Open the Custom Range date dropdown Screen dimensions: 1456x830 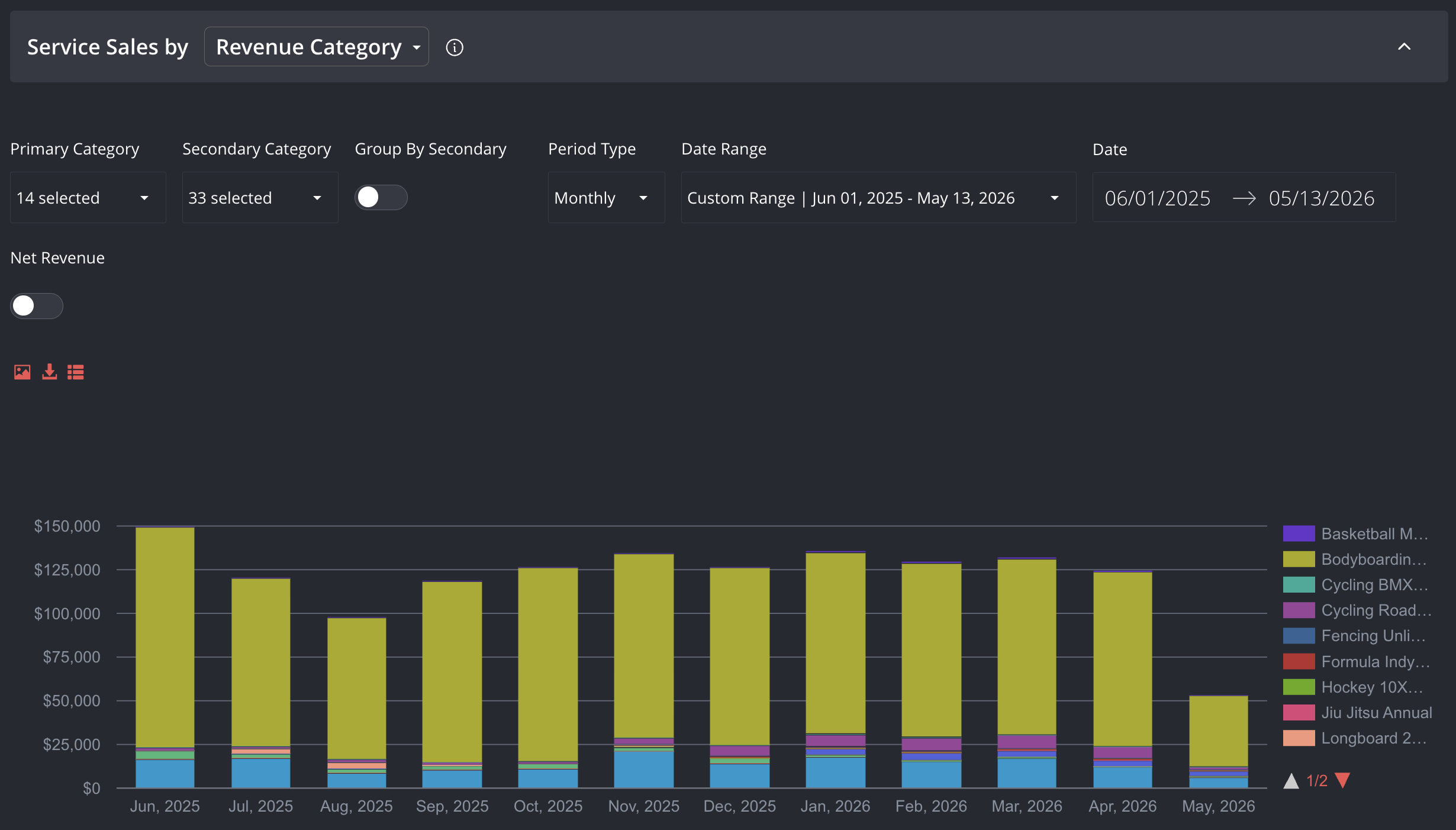(879, 198)
